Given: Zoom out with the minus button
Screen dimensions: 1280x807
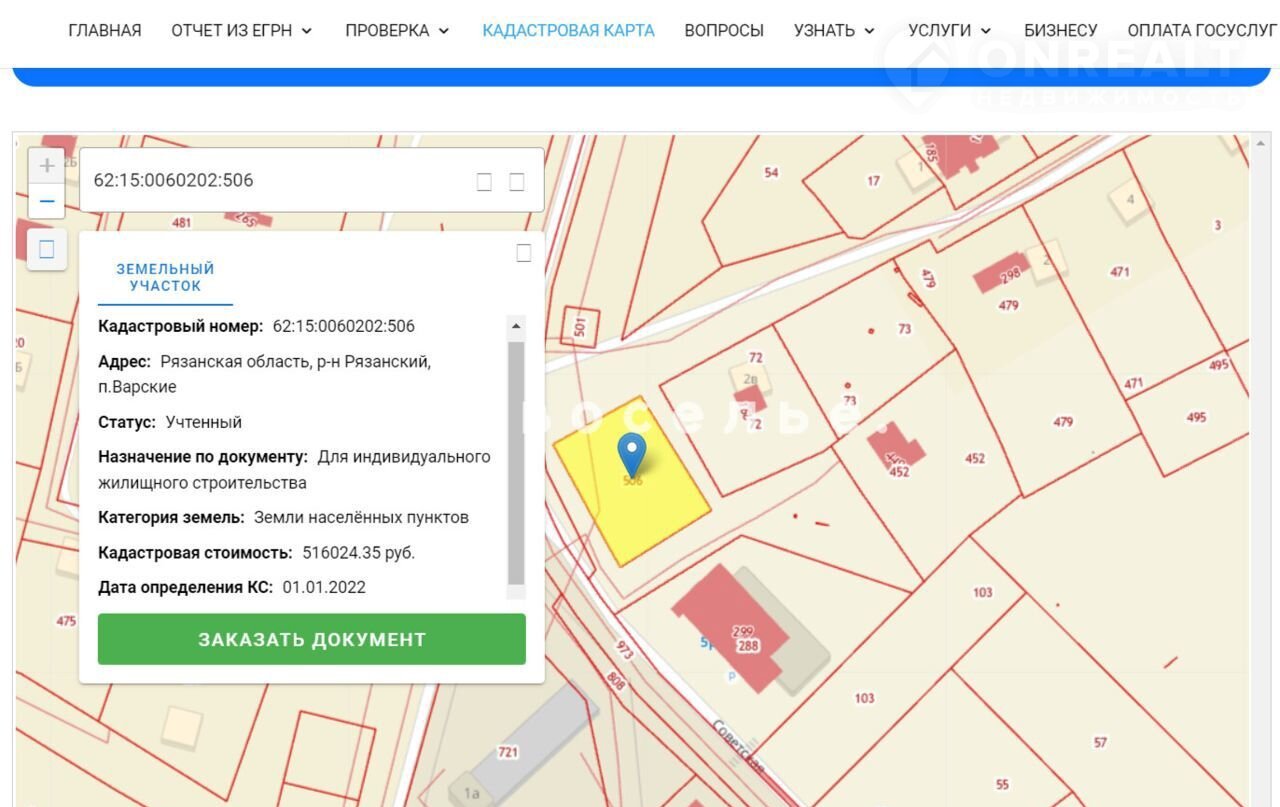Looking at the screenshot, I should [46, 201].
